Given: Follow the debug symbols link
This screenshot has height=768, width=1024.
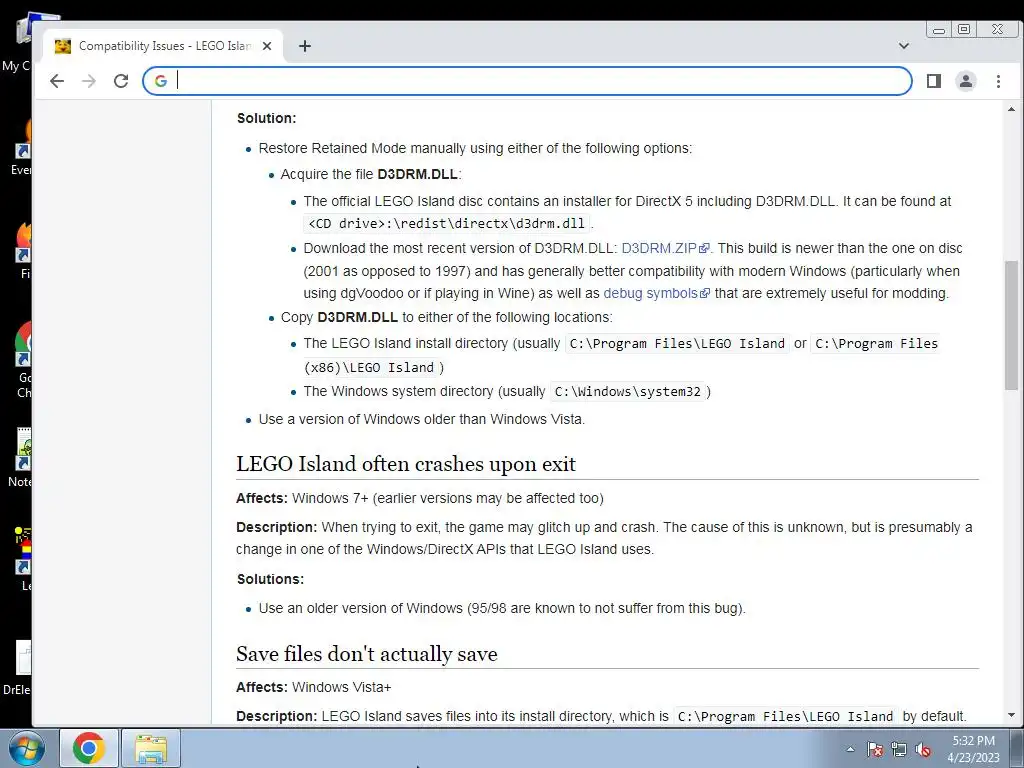Looking at the screenshot, I should [x=656, y=293].
